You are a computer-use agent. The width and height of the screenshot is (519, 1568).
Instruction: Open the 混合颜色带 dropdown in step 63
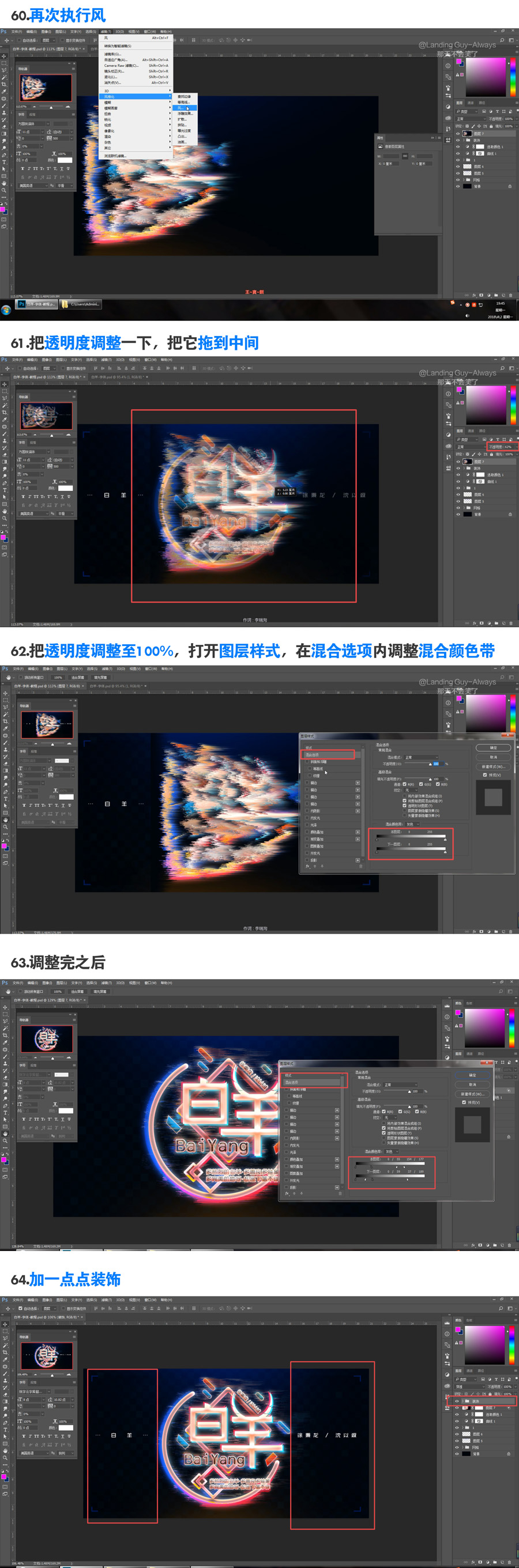[393, 1151]
